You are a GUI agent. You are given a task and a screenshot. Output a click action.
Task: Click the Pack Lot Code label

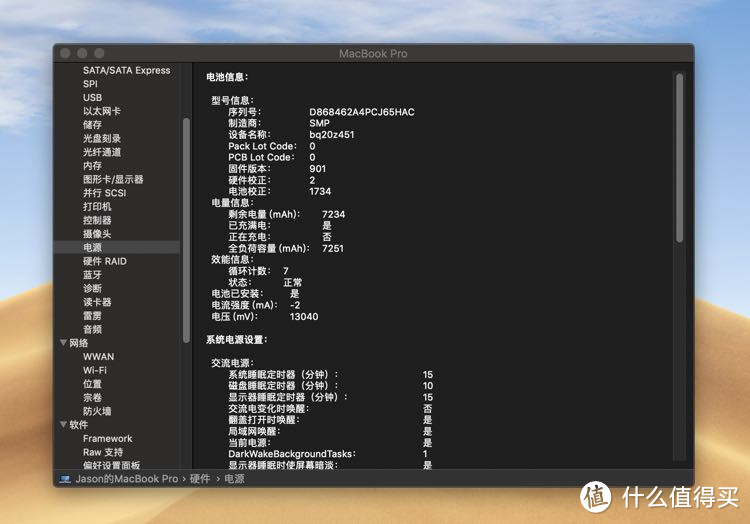(262, 146)
